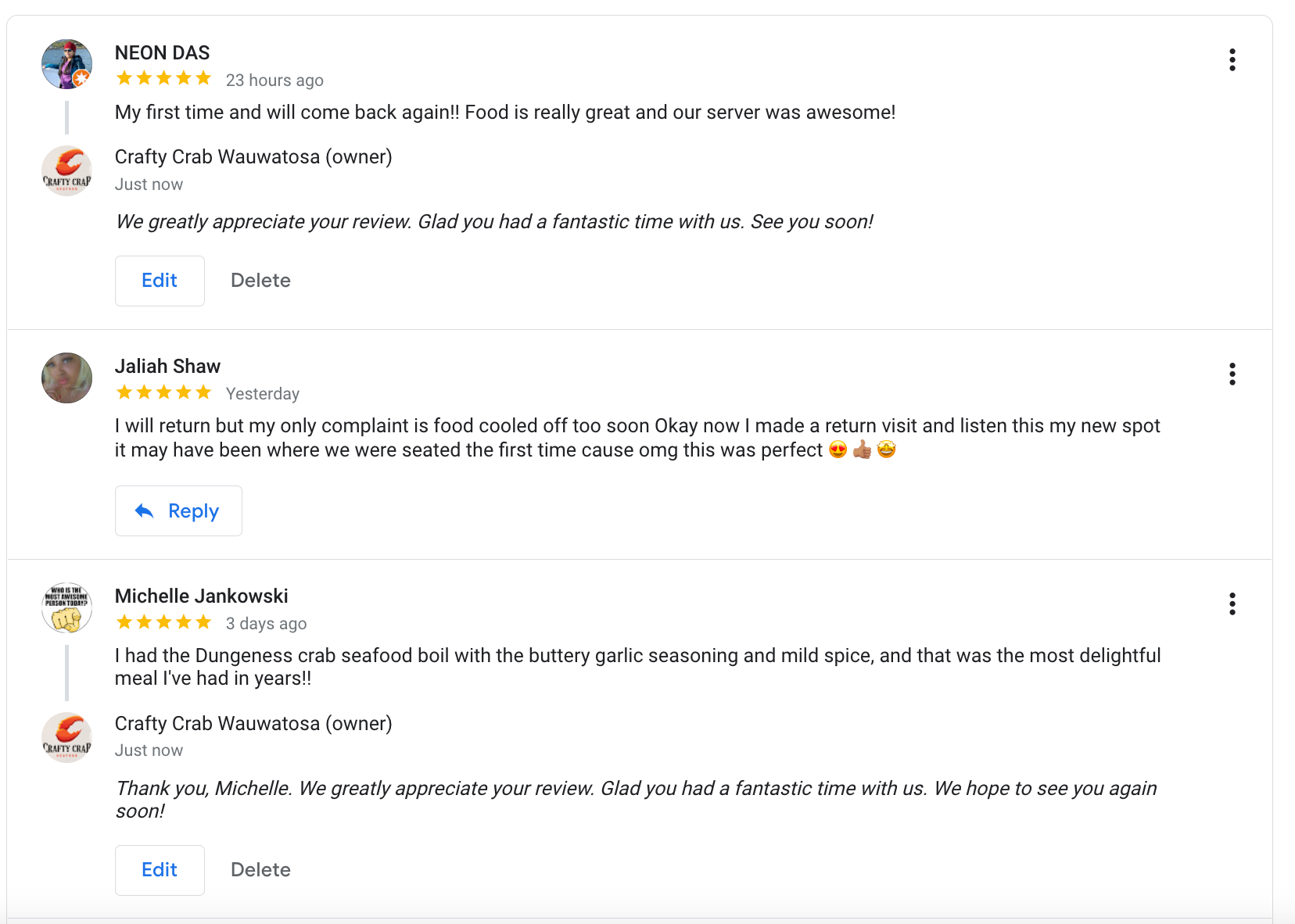Click Michelle Jankowski's profile avatar
1295x924 pixels.
point(66,607)
